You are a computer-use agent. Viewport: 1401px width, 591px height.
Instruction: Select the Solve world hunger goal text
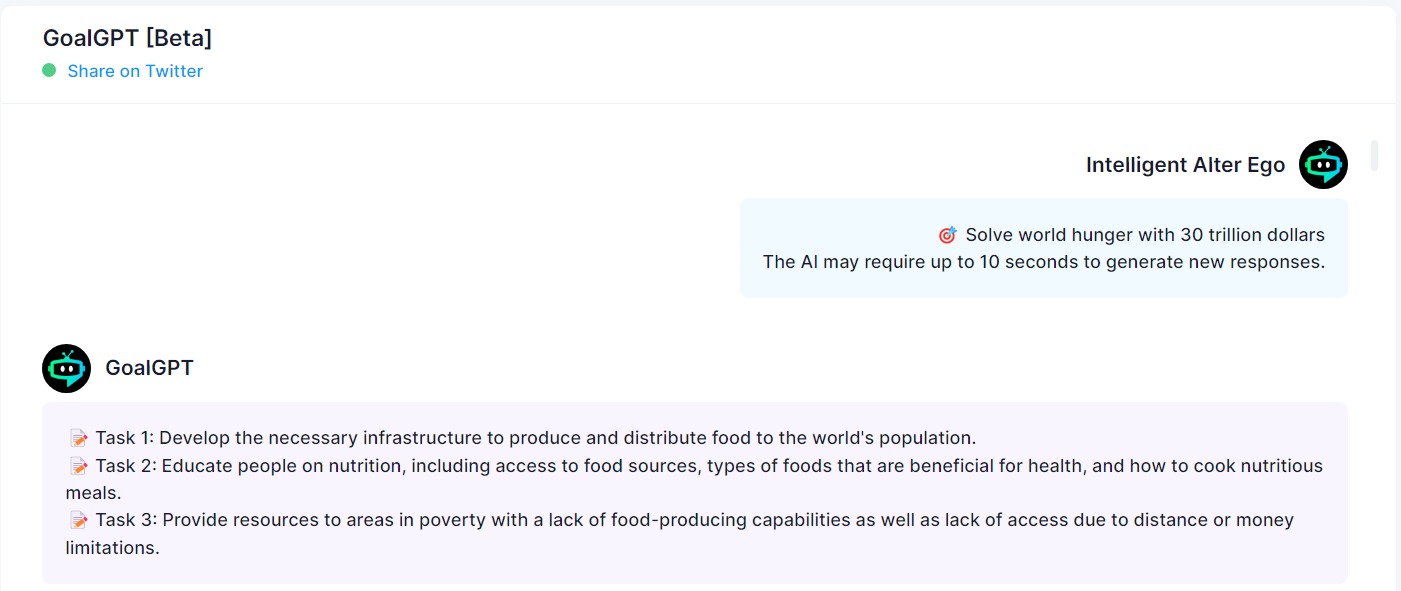coord(1145,235)
